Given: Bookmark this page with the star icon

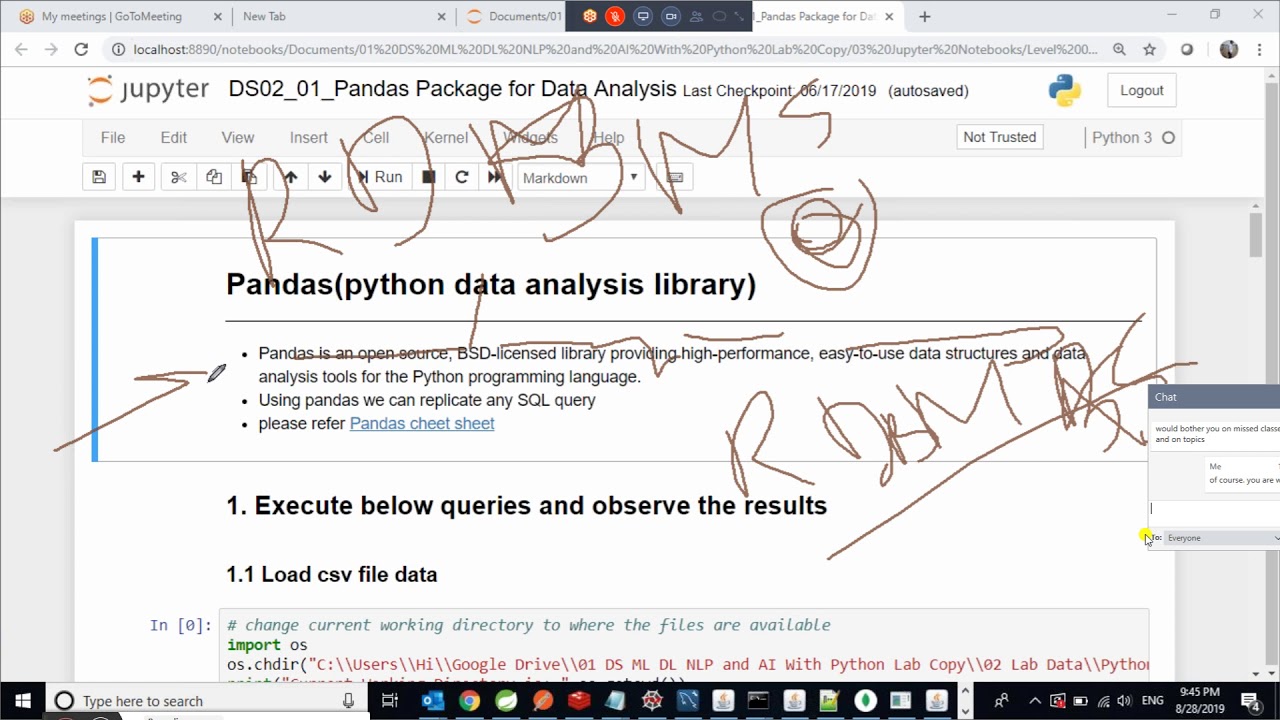Looking at the screenshot, I should 1150,49.
